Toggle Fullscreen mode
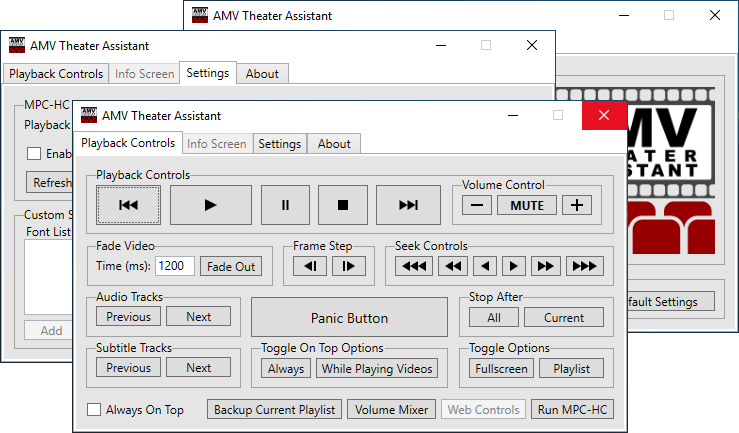The image size is (739, 433). (501, 368)
